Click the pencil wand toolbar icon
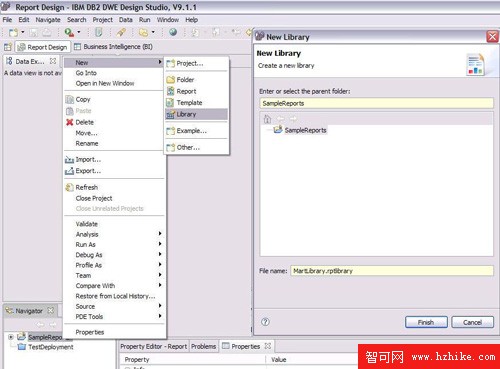The width and height of the screenshot is (500, 369). coord(121,32)
